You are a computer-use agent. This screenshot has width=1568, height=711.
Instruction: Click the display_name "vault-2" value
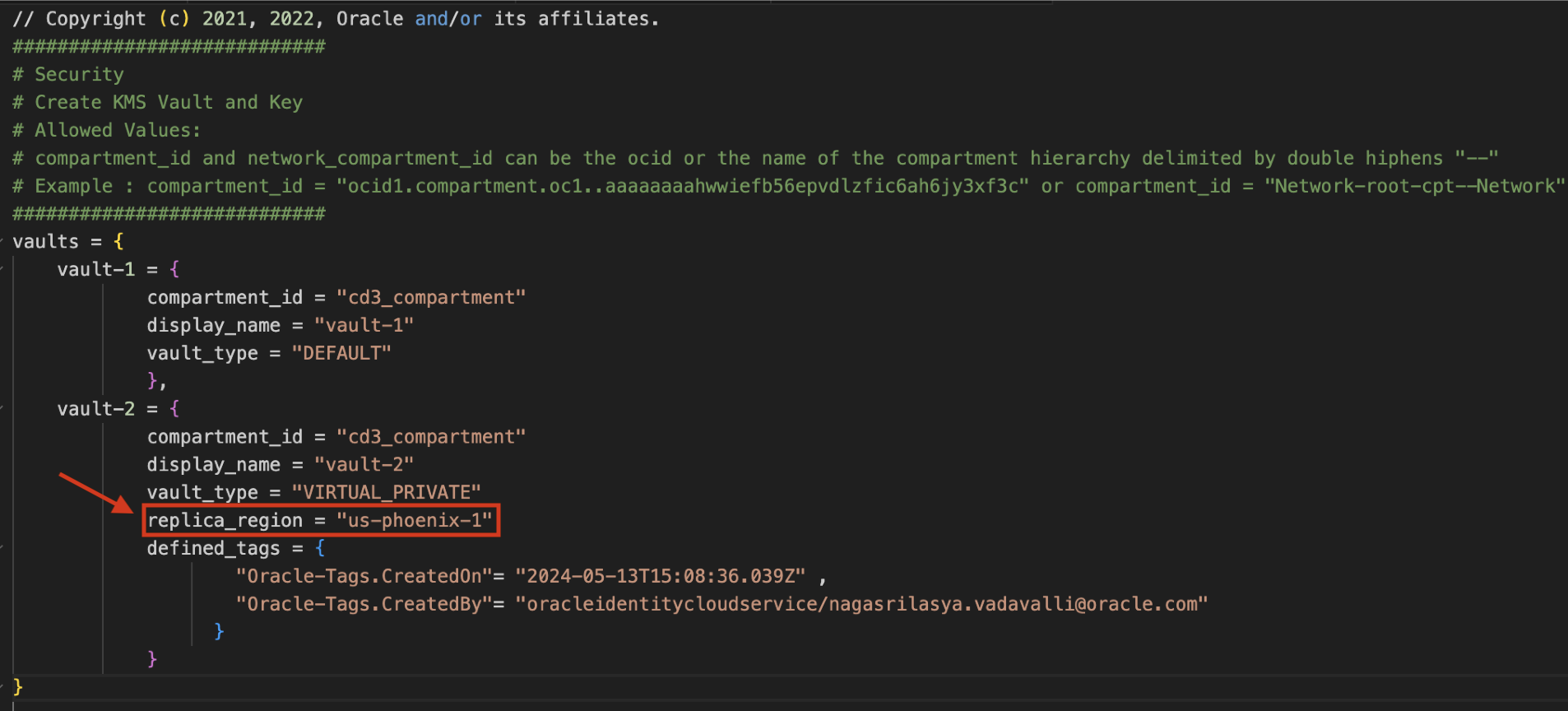[x=364, y=465]
